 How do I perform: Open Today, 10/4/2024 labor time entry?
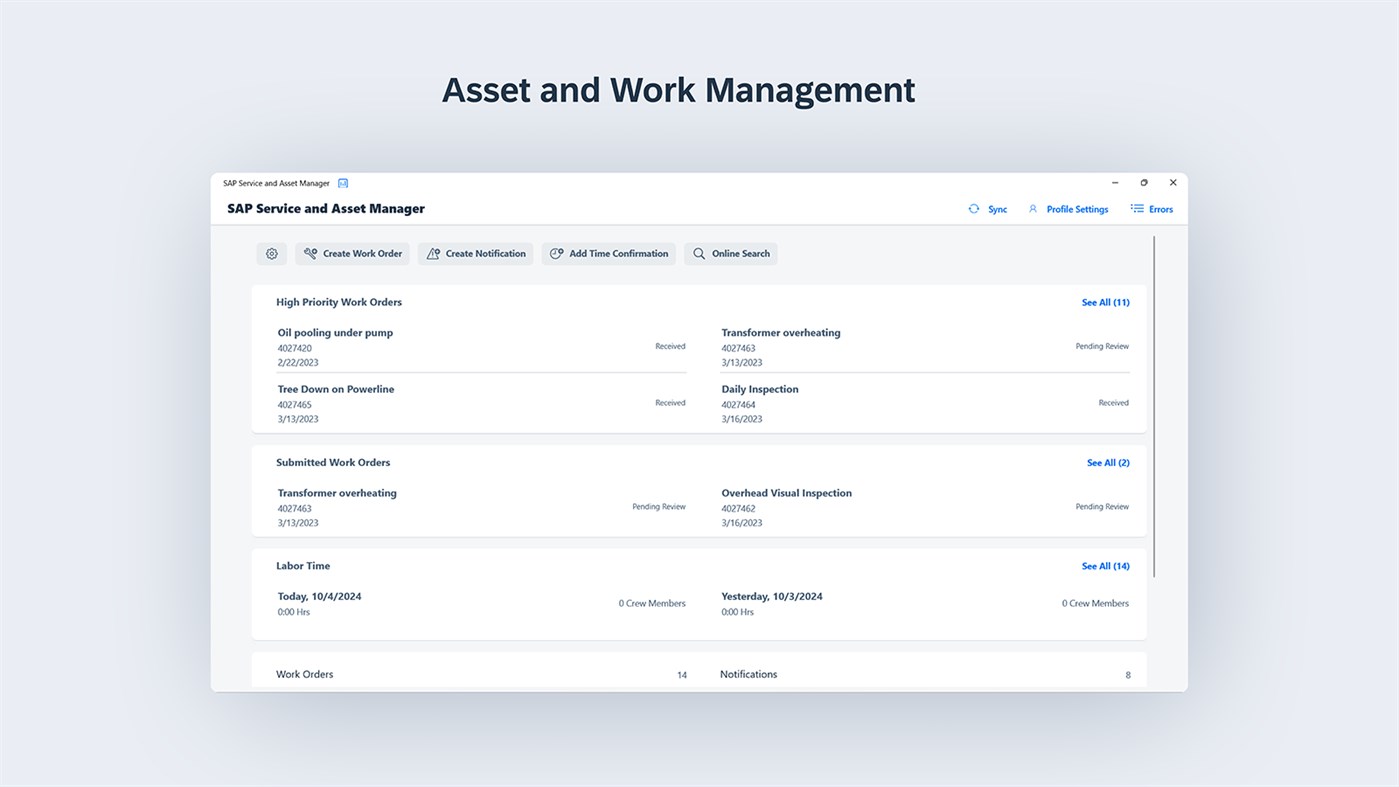point(320,595)
